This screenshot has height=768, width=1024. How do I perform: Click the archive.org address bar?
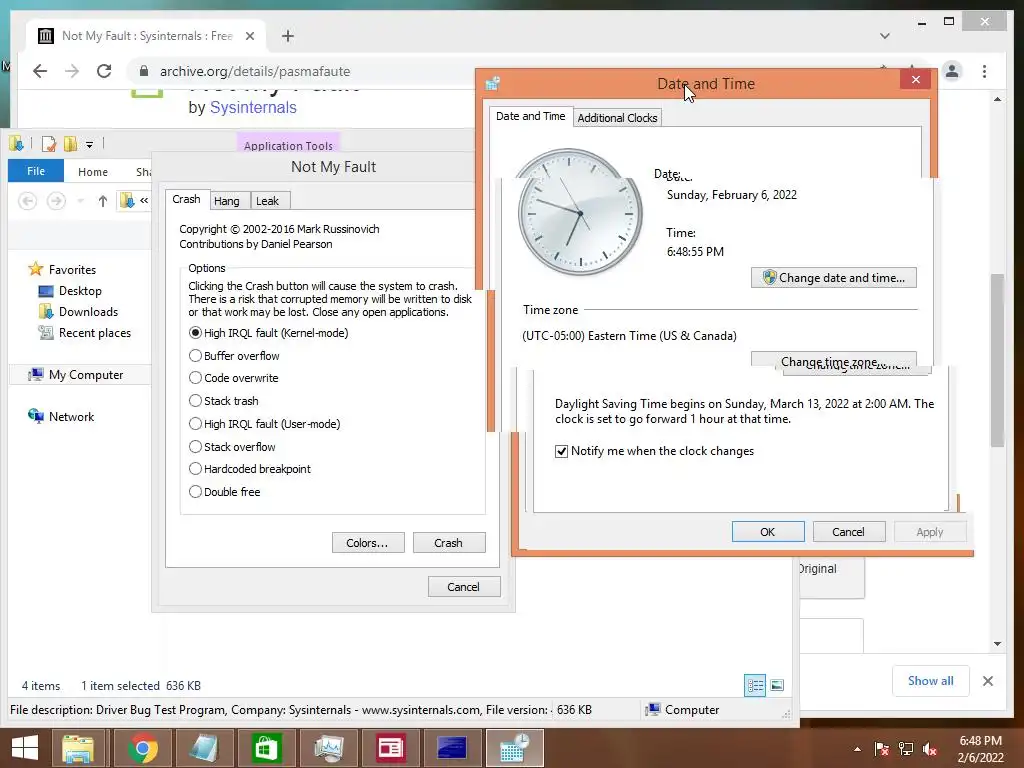[255, 71]
